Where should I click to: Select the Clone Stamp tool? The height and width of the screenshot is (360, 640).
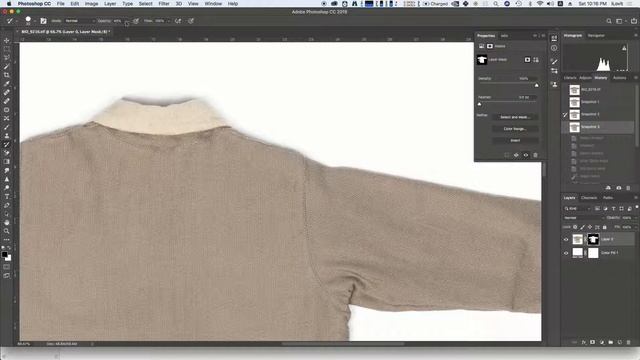point(7,136)
